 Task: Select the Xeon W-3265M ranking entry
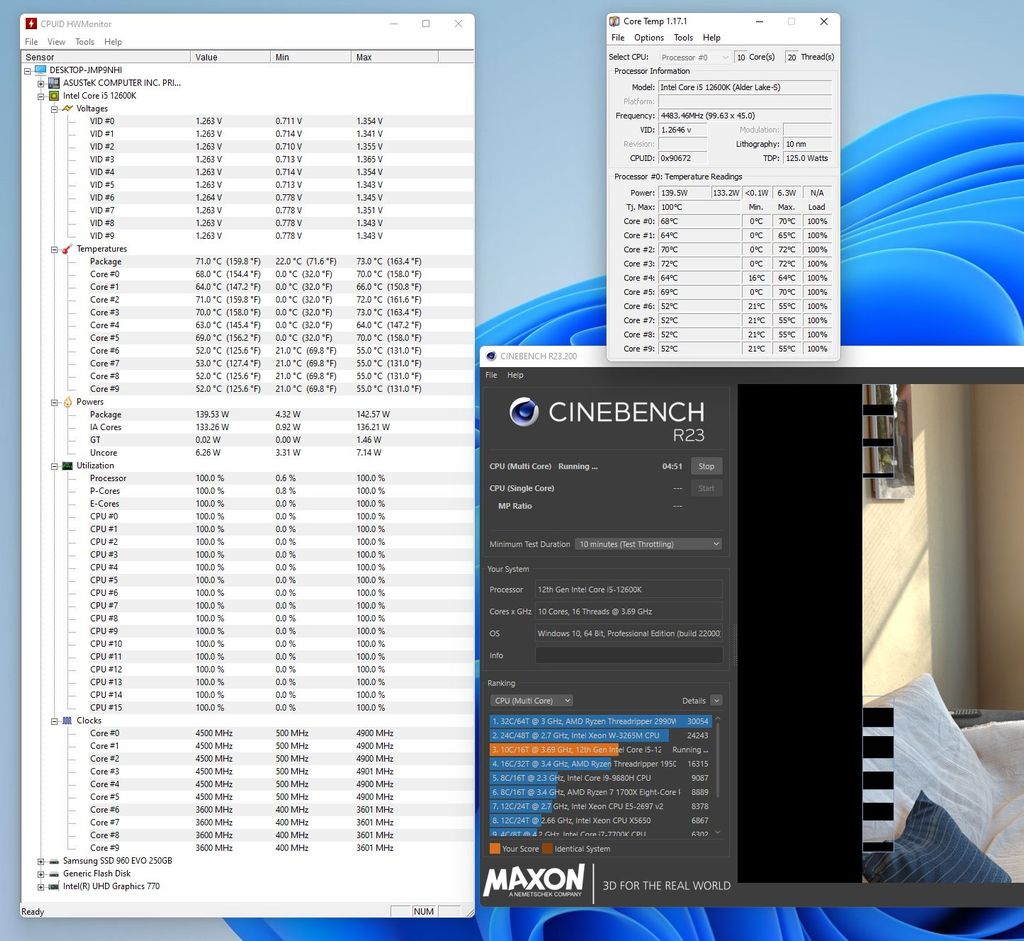pos(600,735)
